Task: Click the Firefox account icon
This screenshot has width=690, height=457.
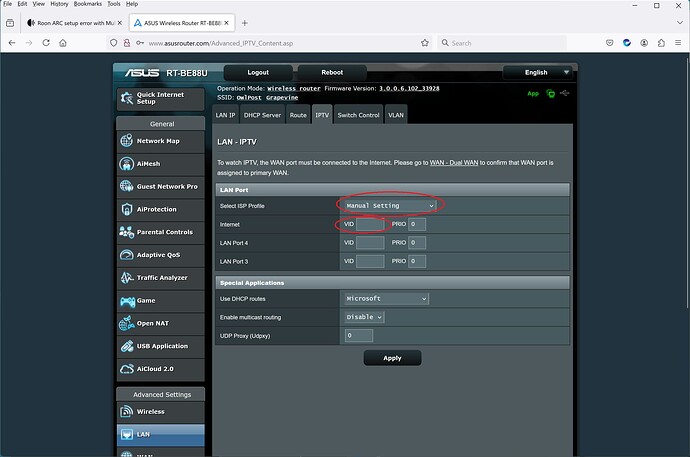Action: (x=644, y=43)
